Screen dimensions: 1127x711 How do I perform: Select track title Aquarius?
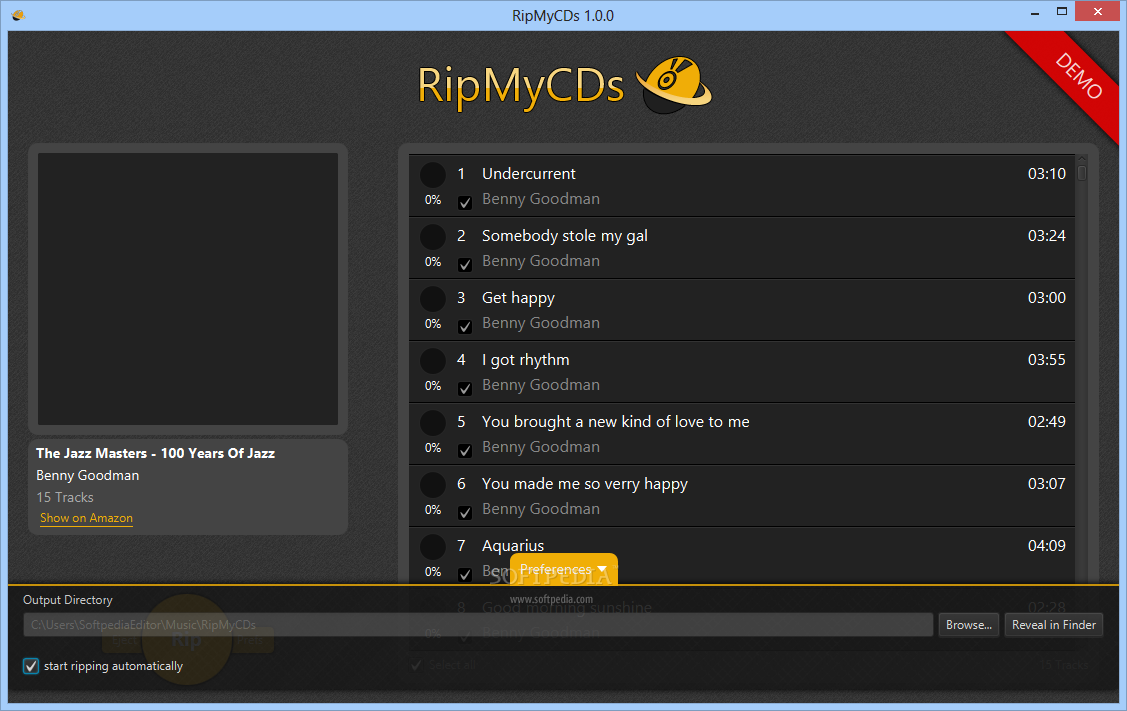512,546
